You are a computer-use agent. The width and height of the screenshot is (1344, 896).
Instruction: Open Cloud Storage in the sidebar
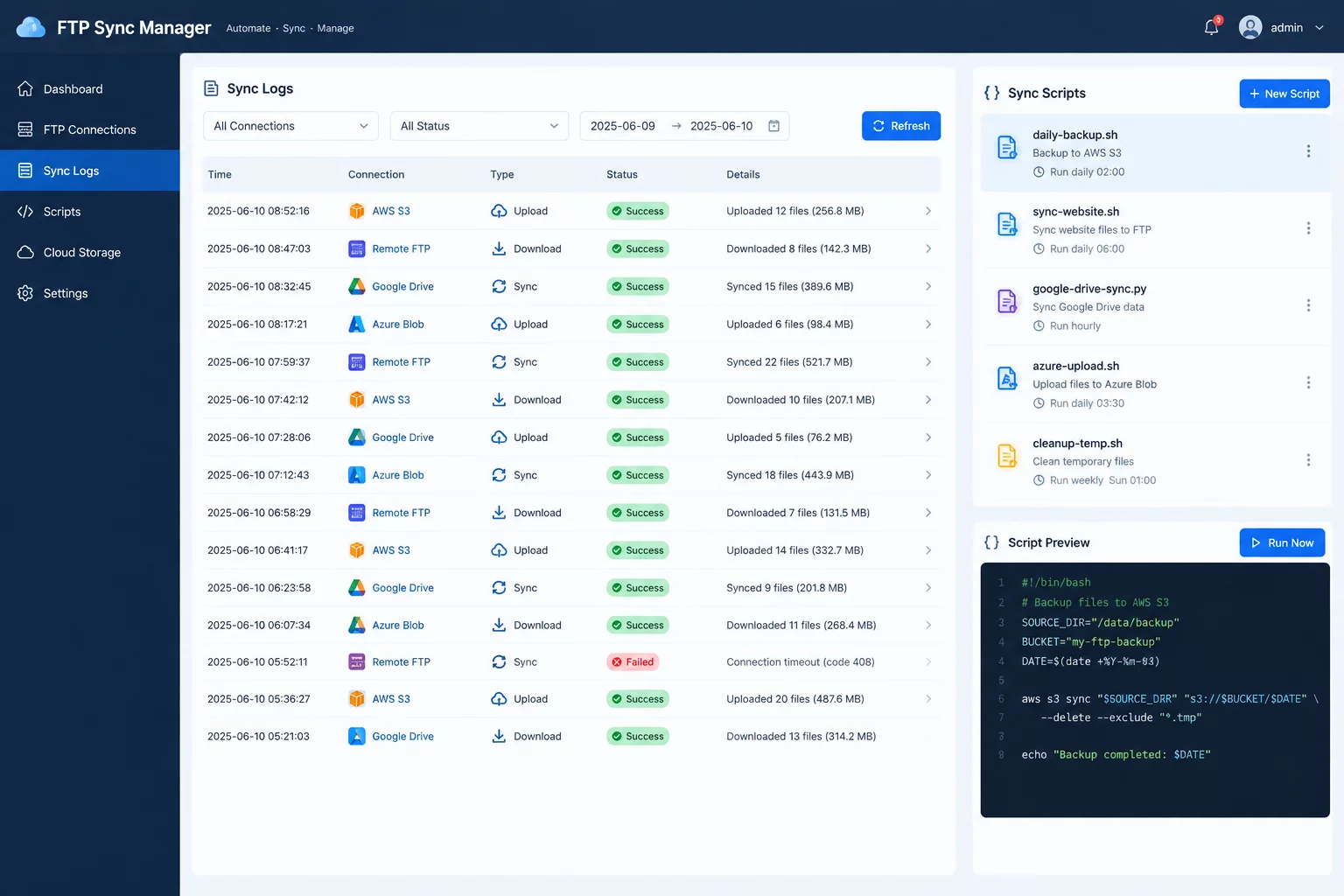[x=90, y=252]
